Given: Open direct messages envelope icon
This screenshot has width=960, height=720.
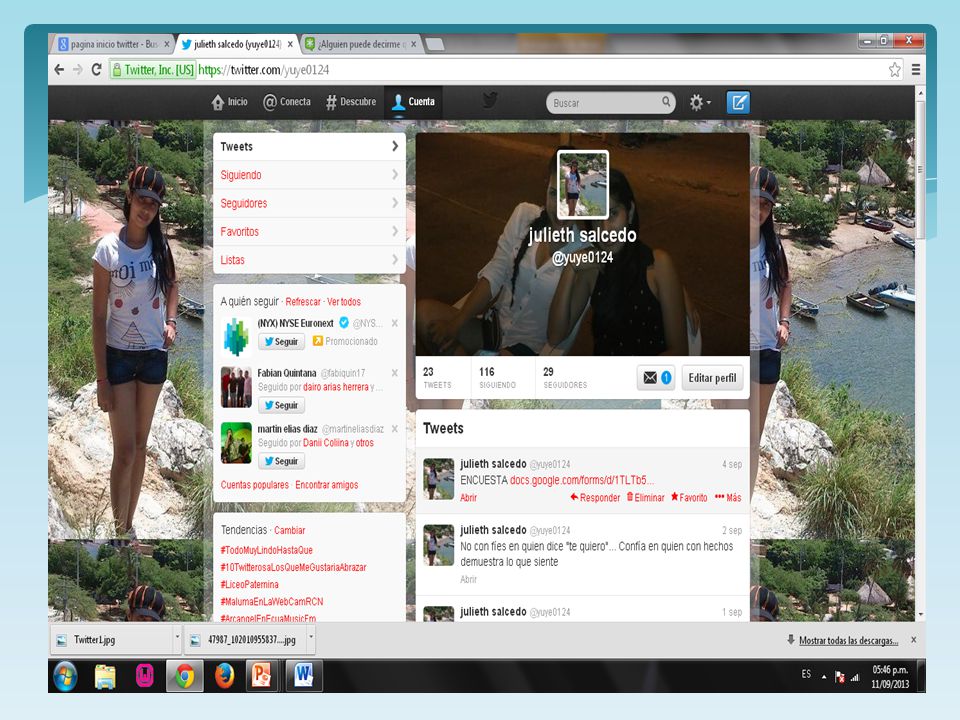Looking at the screenshot, I should [655, 378].
